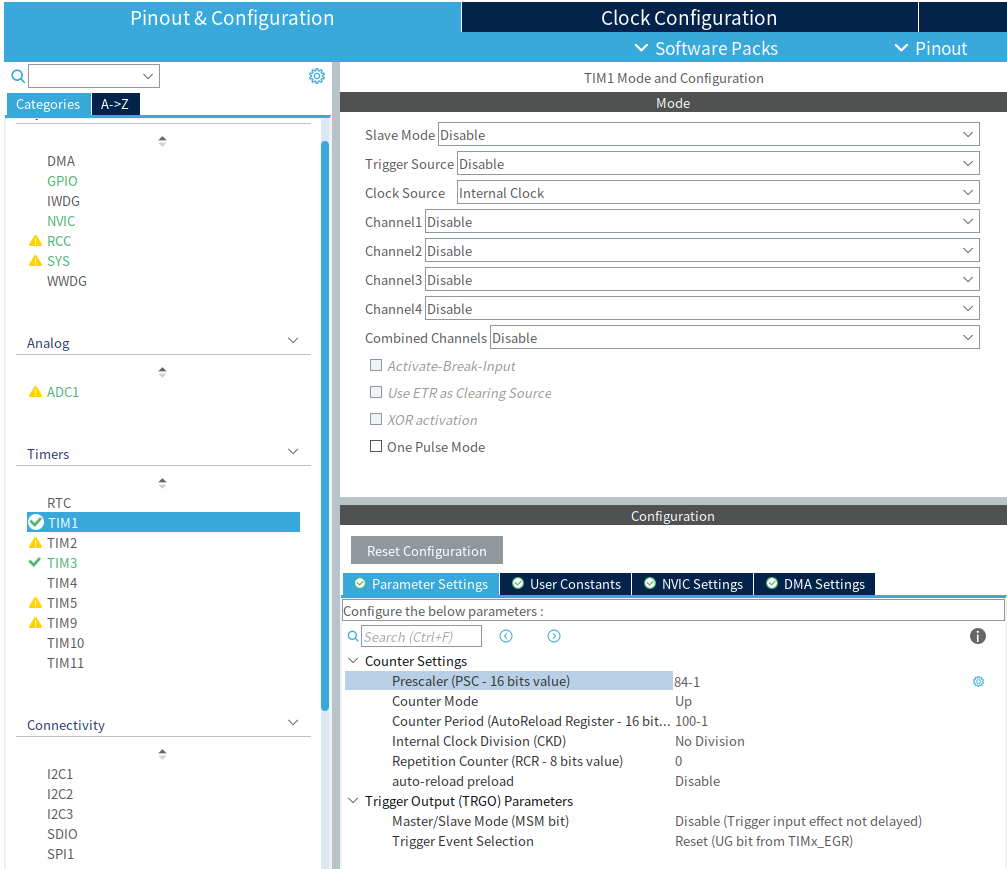Viewport: 1007px width, 869px height.
Task: Open the DMA Settings tab
Action: pos(814,584)
